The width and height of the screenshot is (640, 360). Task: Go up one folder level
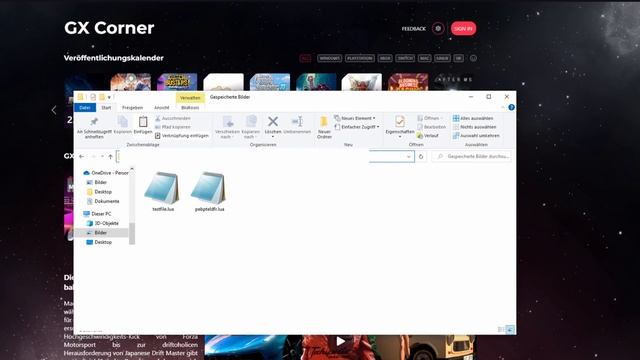111,156
